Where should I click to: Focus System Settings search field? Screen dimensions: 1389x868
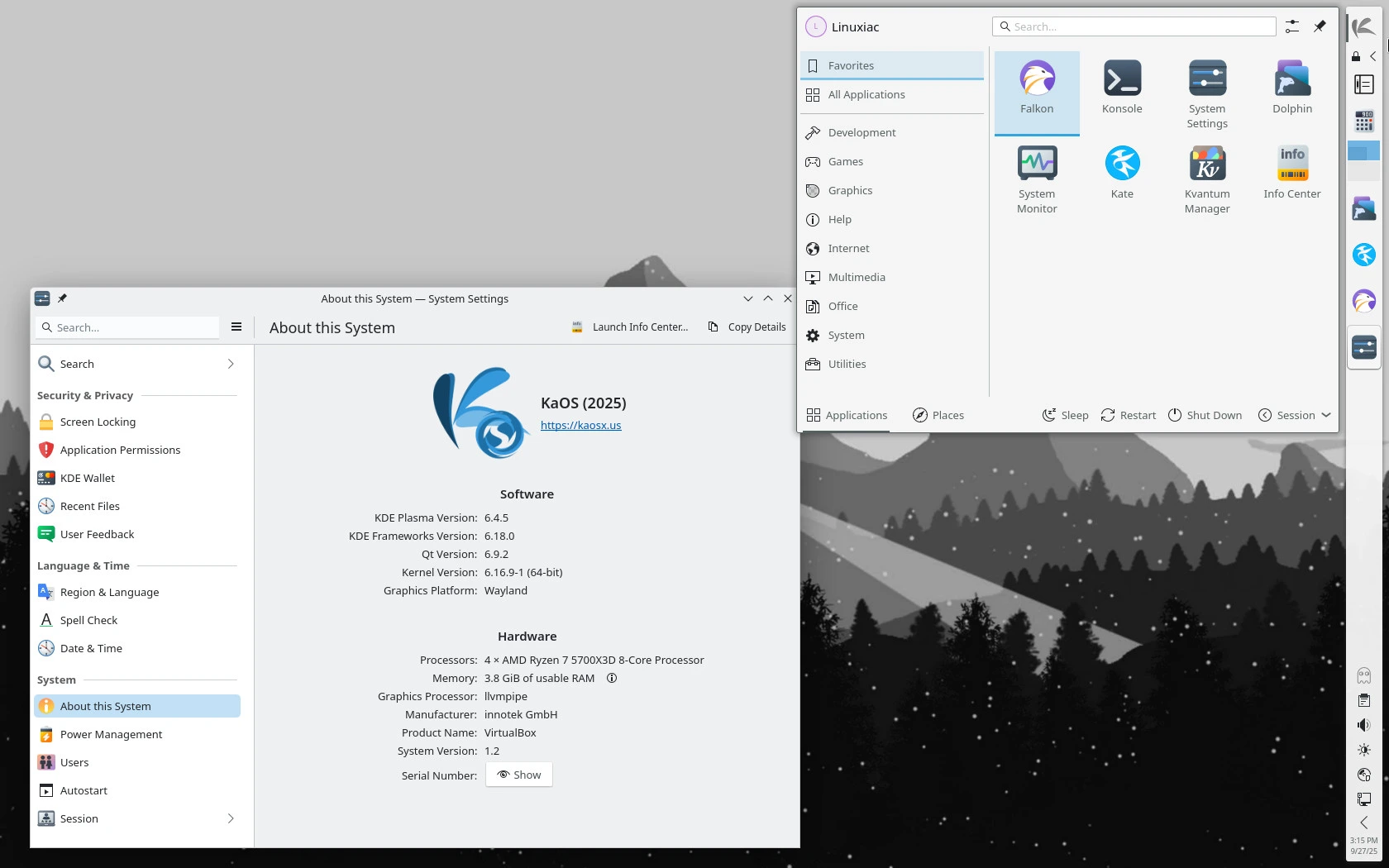point(127,327)
